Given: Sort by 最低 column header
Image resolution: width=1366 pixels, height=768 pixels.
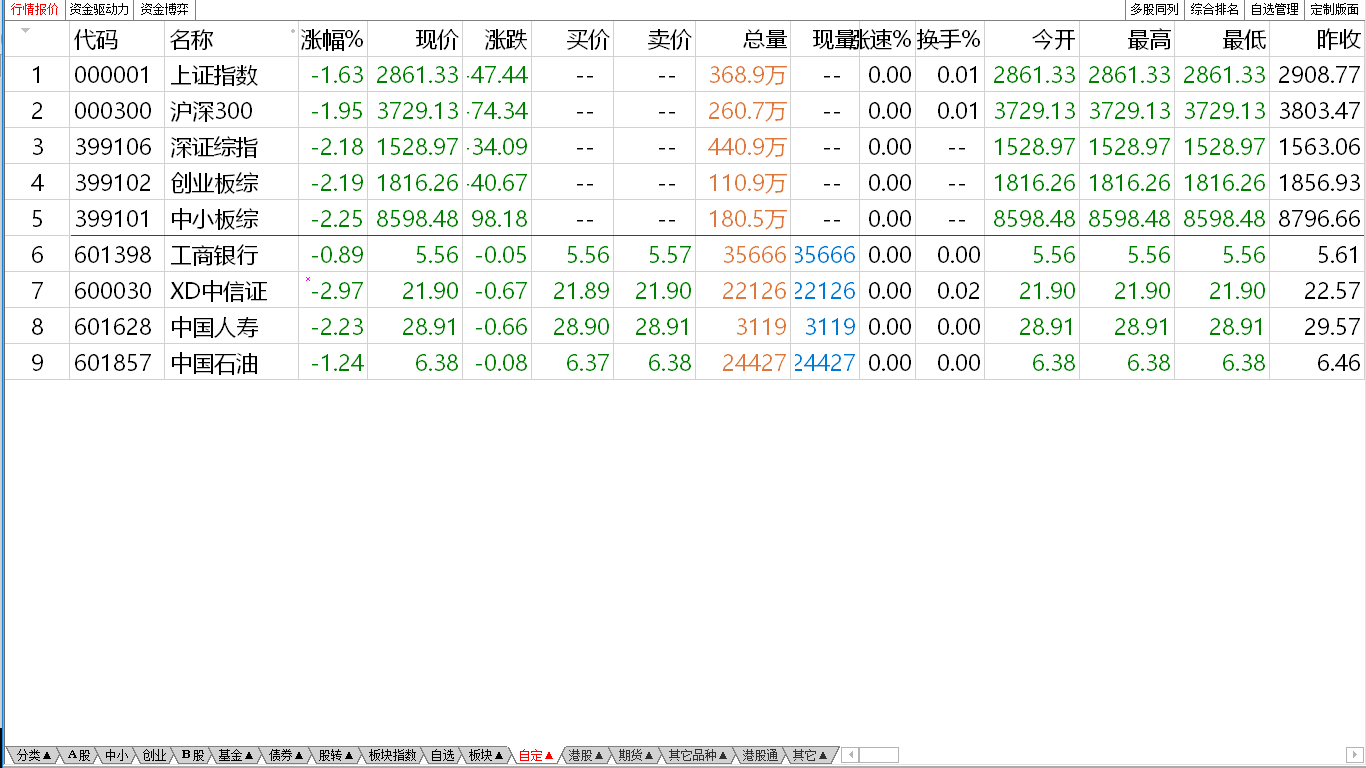Looking at the screenshot, I should (1243, 40).
